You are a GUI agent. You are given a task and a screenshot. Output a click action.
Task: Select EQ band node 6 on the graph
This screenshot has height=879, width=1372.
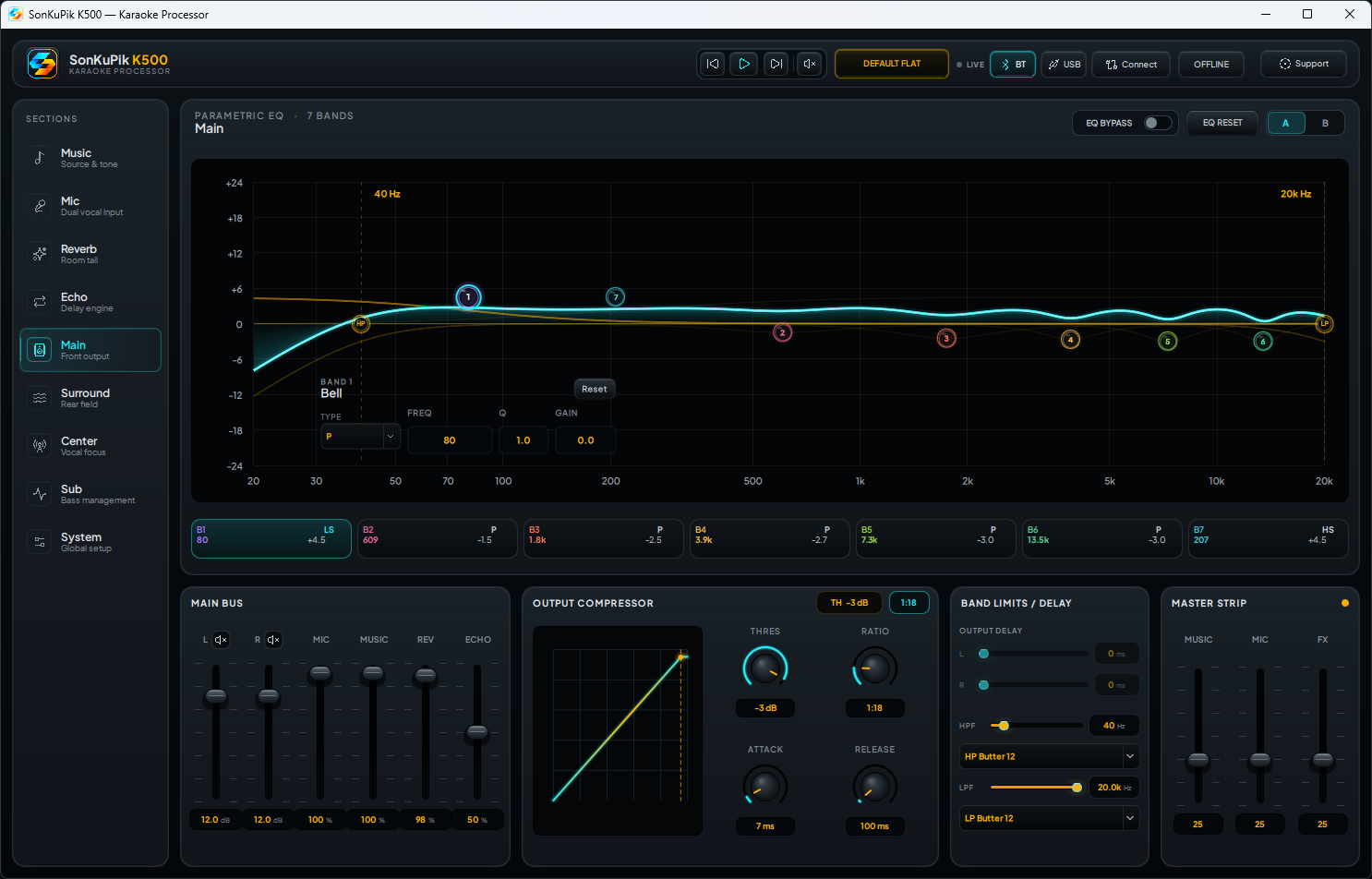(1263, 342)
